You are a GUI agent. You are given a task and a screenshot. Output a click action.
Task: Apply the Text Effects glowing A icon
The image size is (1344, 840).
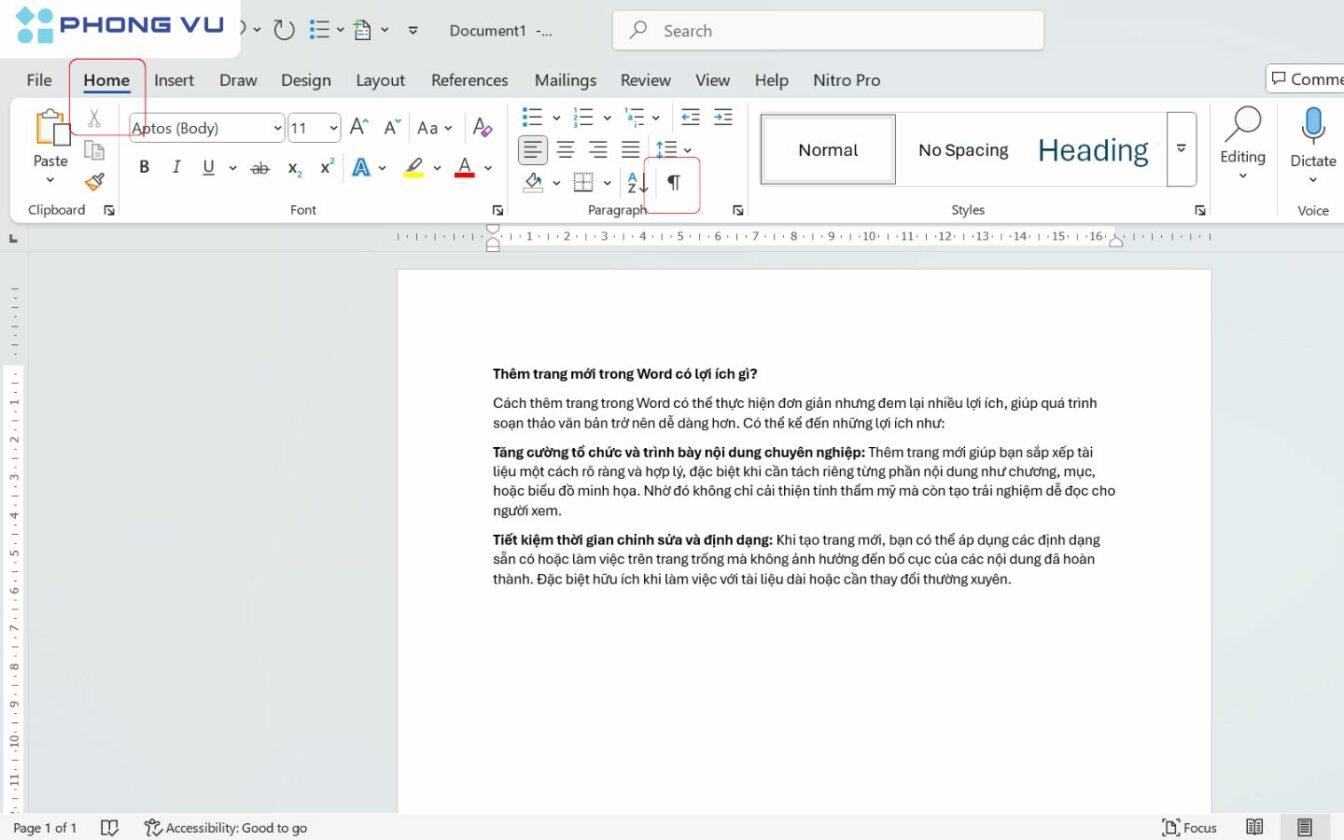point(361,168)
